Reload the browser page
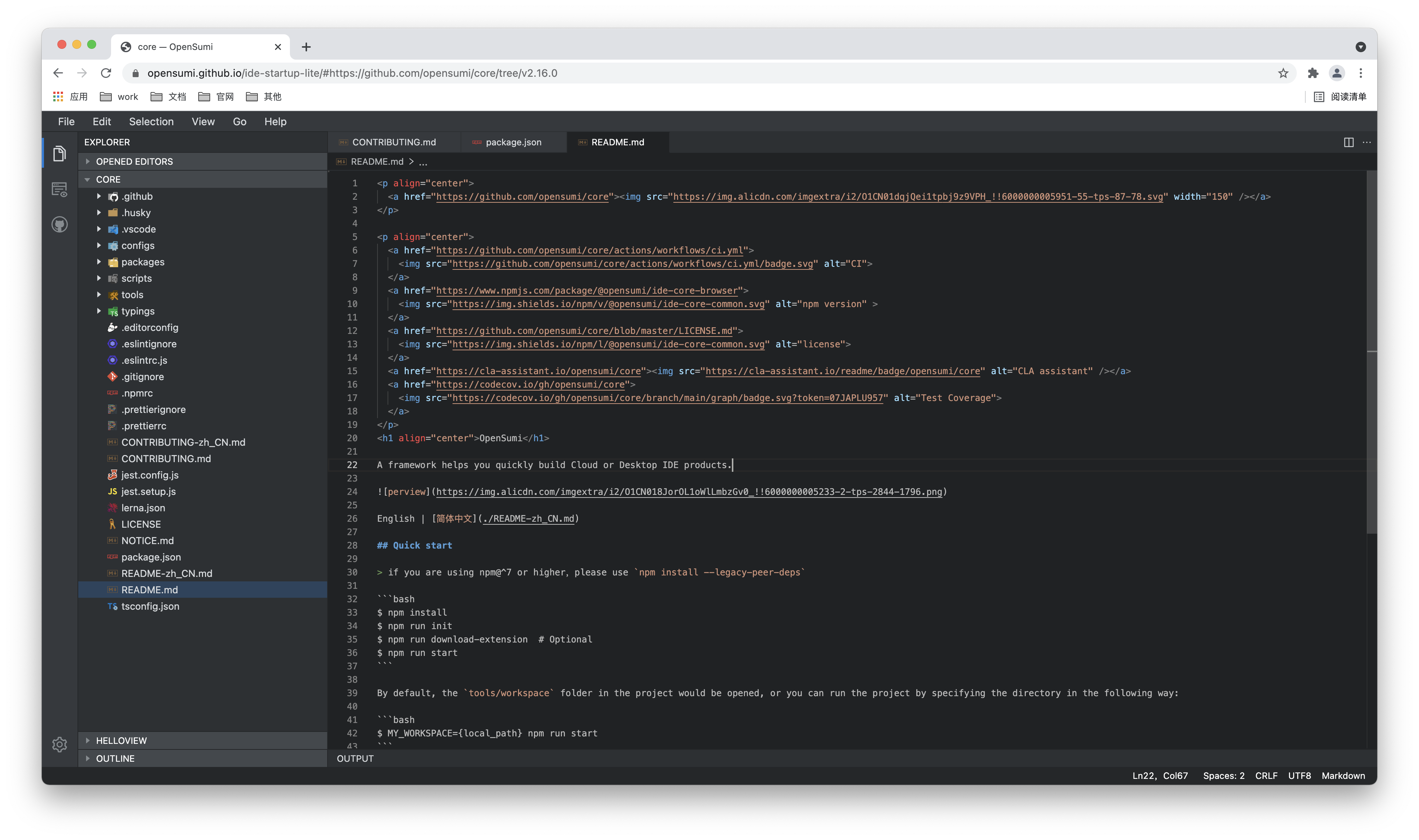 106,73
